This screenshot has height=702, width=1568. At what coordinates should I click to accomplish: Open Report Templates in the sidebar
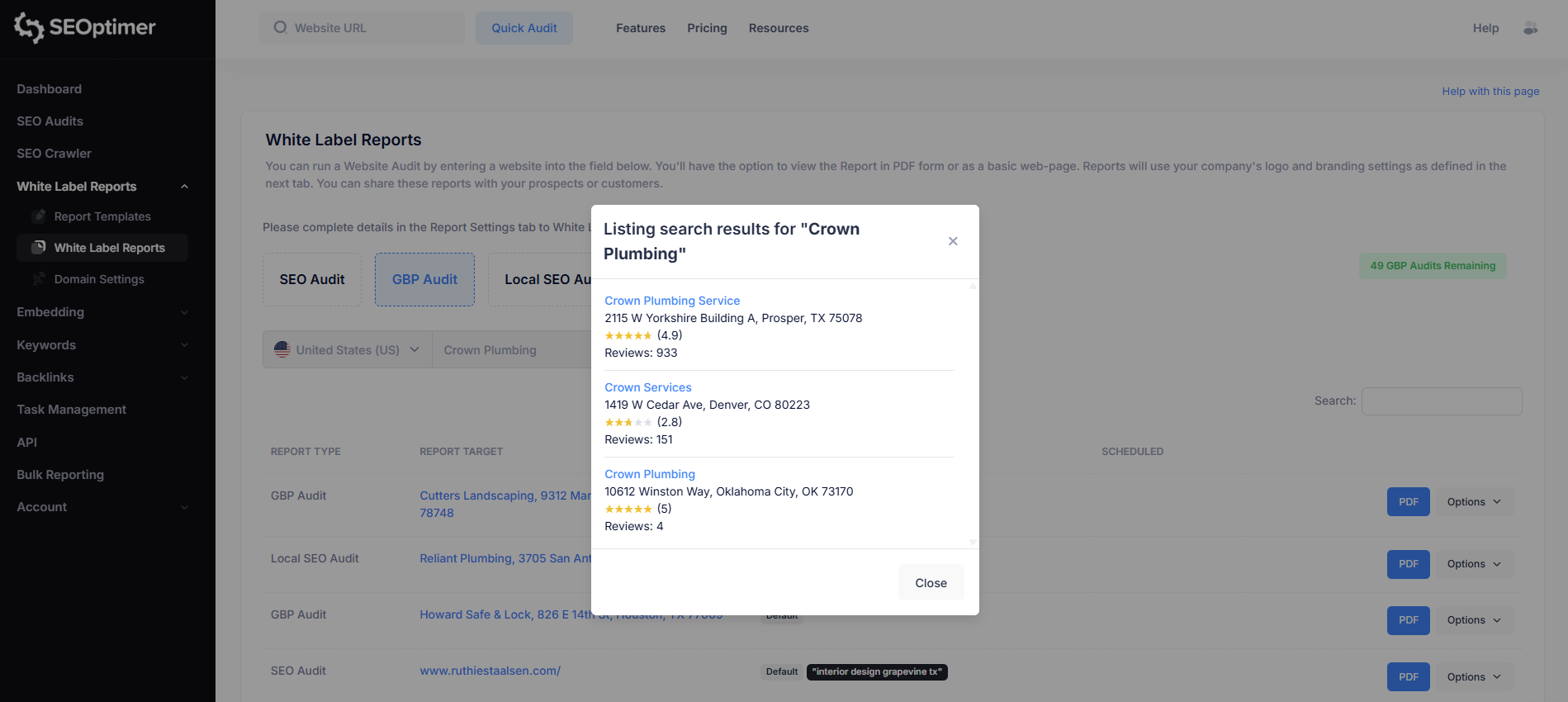point(102,216)
